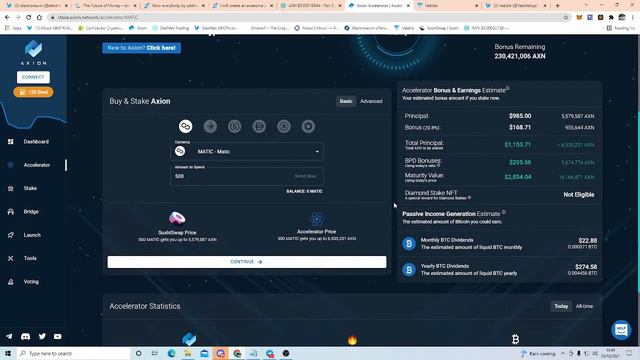
Task: Select the sixth currency icon in the row
Action: (x=308, y=127)
